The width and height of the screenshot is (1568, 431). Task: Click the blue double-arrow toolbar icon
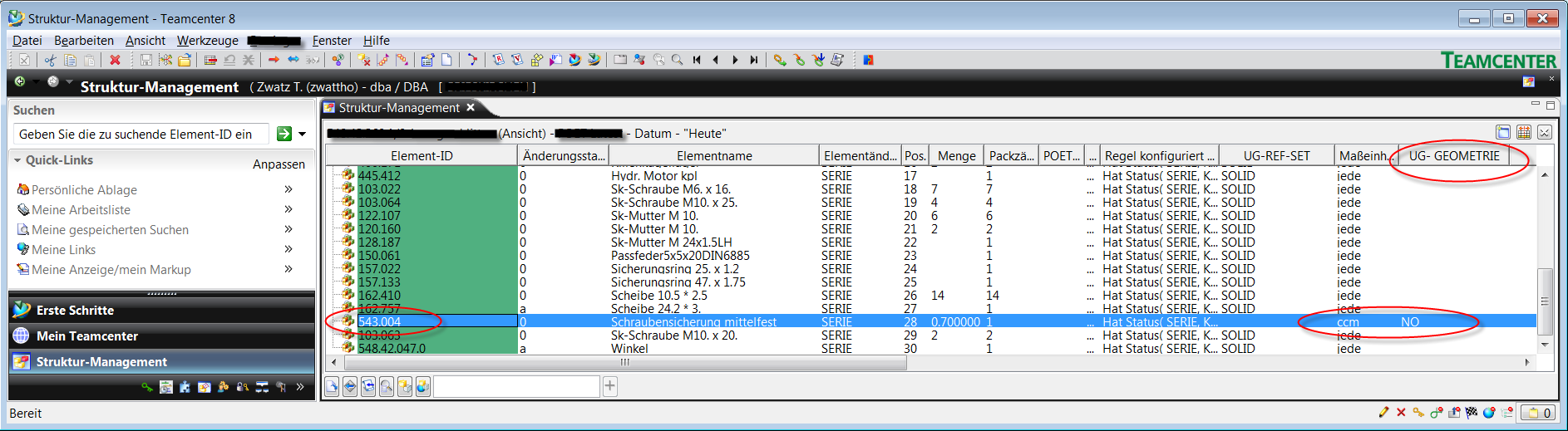pyautogui.click(x=293, y=60)
